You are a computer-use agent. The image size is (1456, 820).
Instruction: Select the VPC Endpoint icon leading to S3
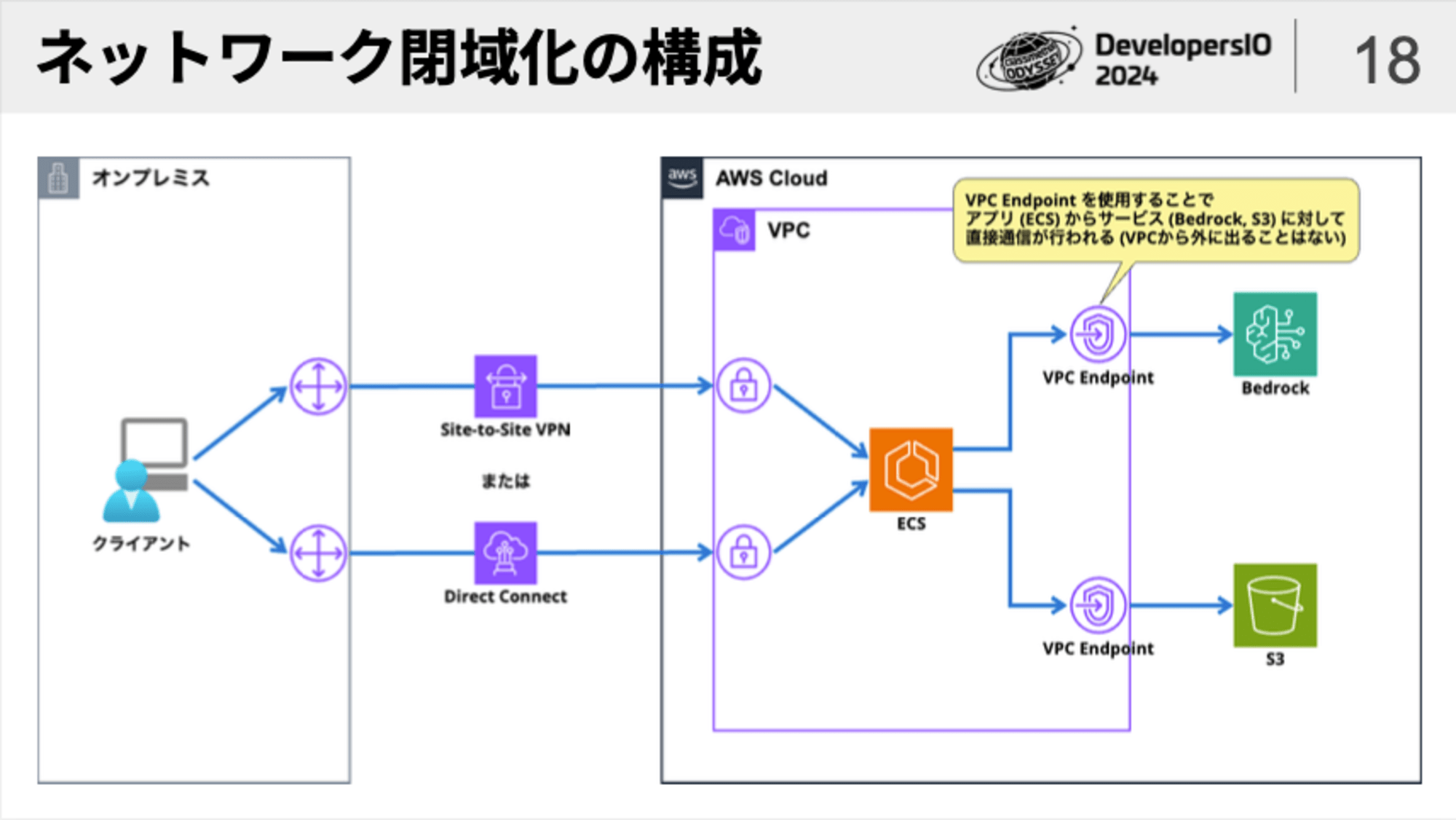pyautogui.click(x=1098, y=605)
